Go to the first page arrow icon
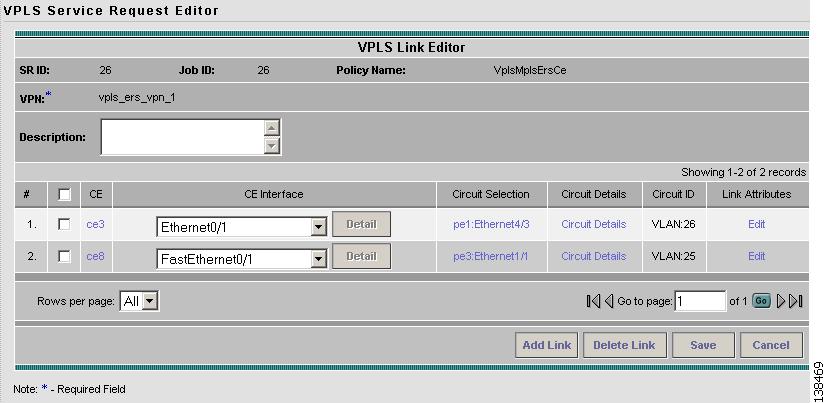Viewport: 824px width, 403px height. tap(593, 301)
